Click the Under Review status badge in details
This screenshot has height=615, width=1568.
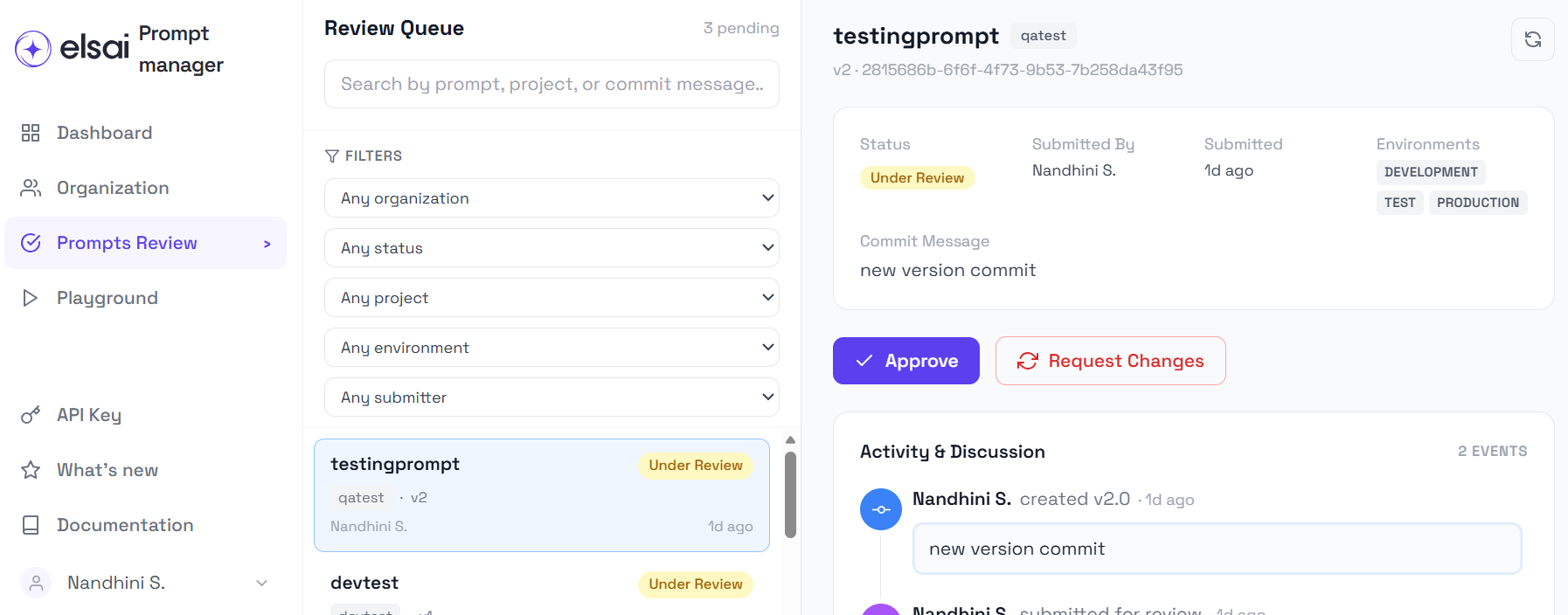point(917,177)
